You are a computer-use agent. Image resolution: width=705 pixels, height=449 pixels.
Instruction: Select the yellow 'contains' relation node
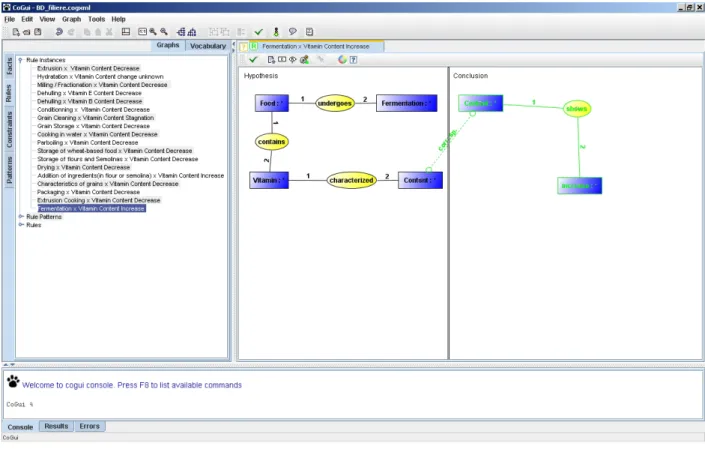pyautogui.click(x=272, y=142)
